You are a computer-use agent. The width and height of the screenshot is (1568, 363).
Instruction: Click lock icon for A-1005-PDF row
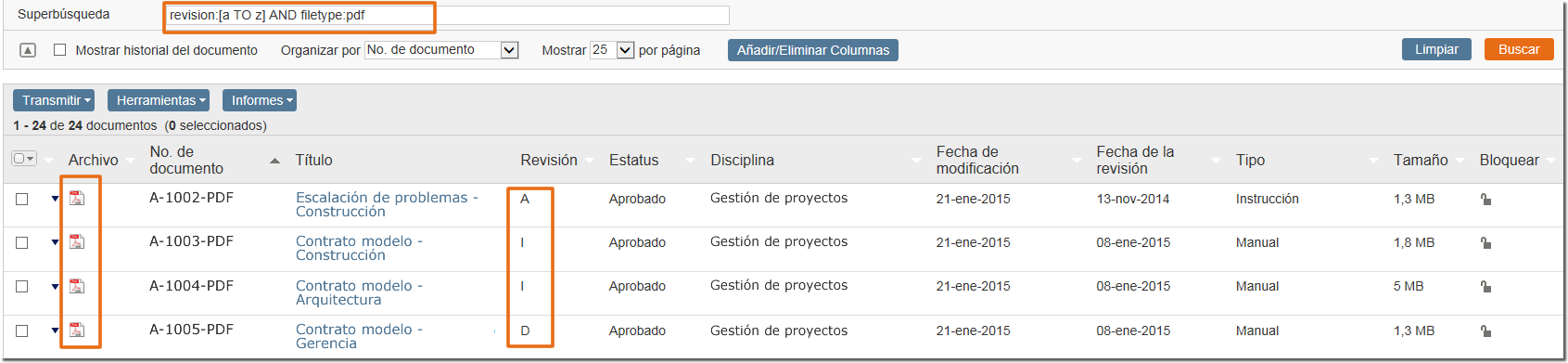click(x=1485, y=331)
